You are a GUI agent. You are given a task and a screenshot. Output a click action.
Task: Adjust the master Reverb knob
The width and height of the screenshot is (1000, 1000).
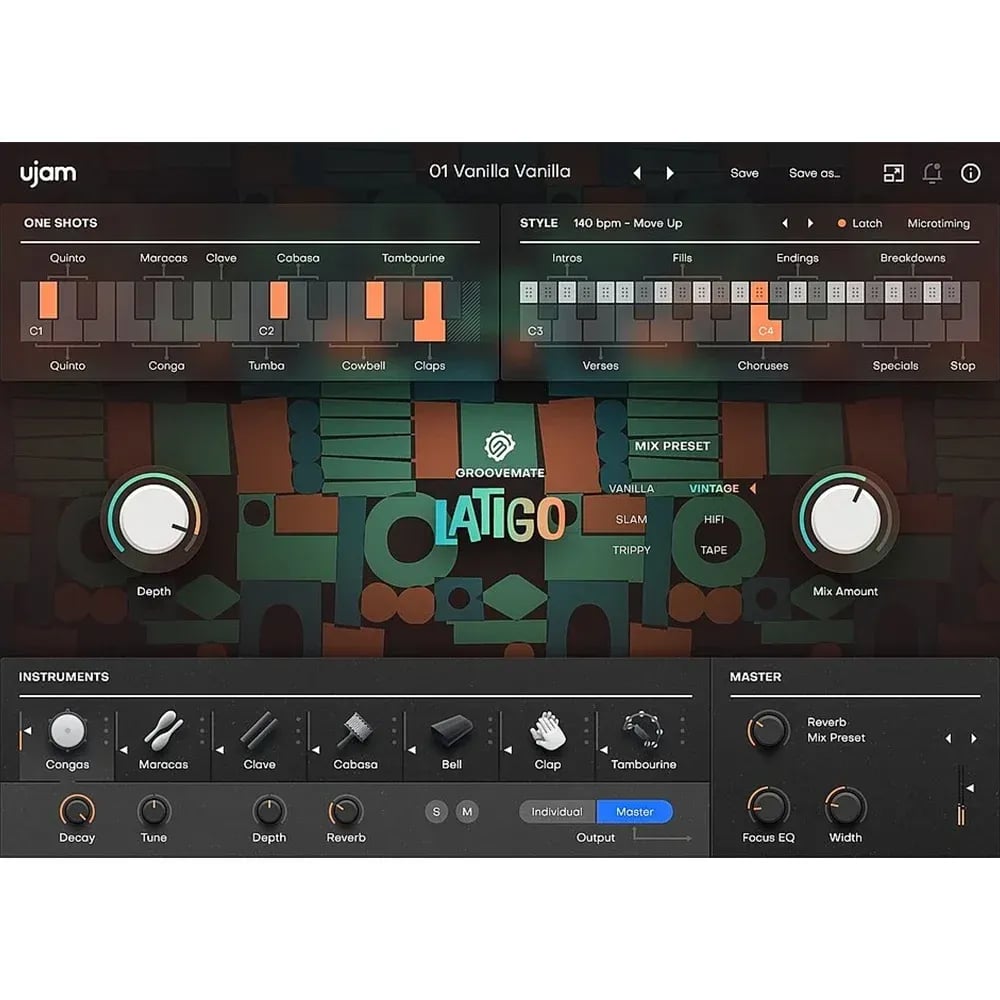pyautogui.click(x=768, y=730)
